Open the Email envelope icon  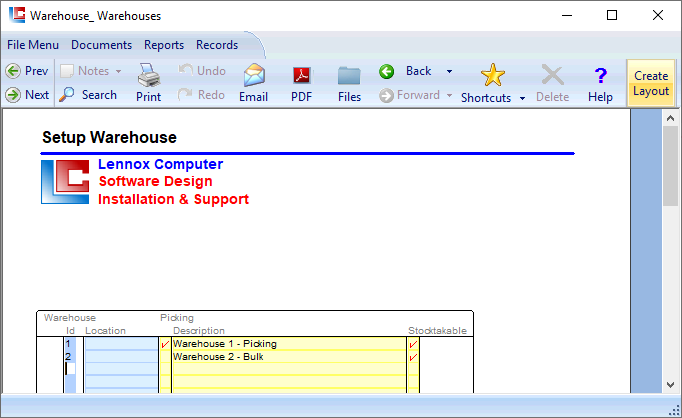(253, 76)
